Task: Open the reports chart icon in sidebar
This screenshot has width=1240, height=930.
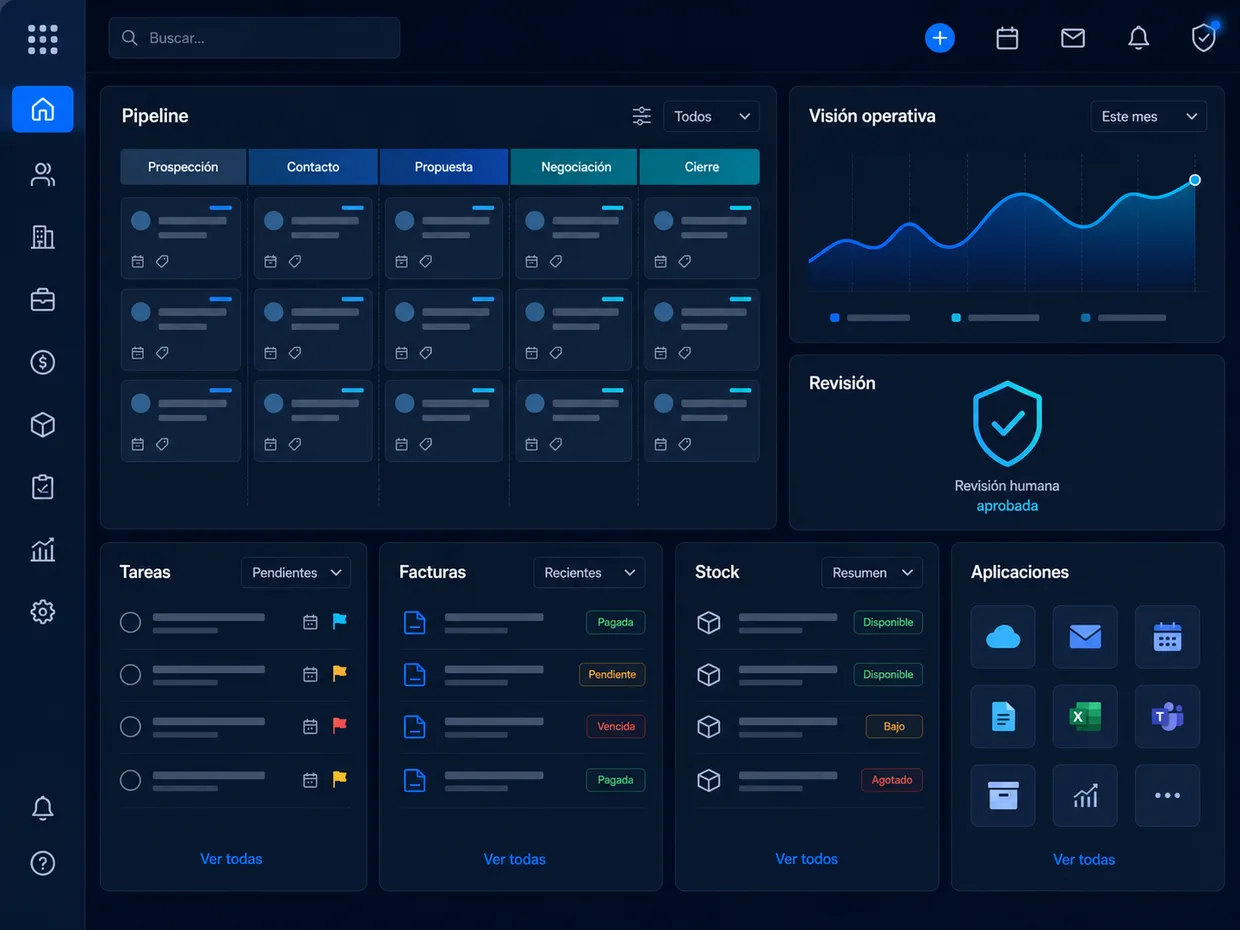Action: (43, 549)
